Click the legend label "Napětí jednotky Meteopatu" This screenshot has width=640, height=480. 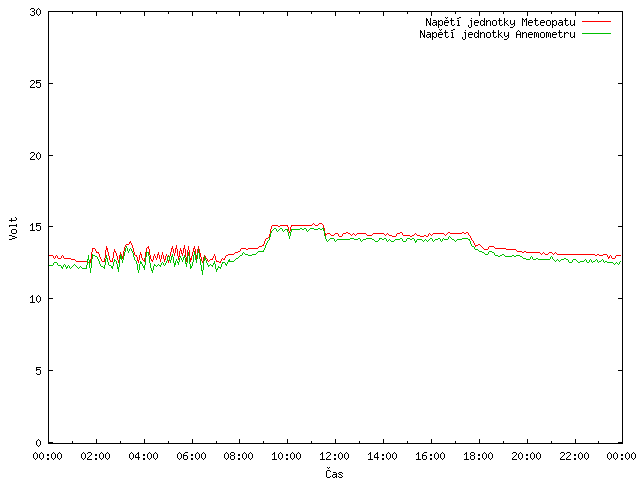(x=500, y=22)
